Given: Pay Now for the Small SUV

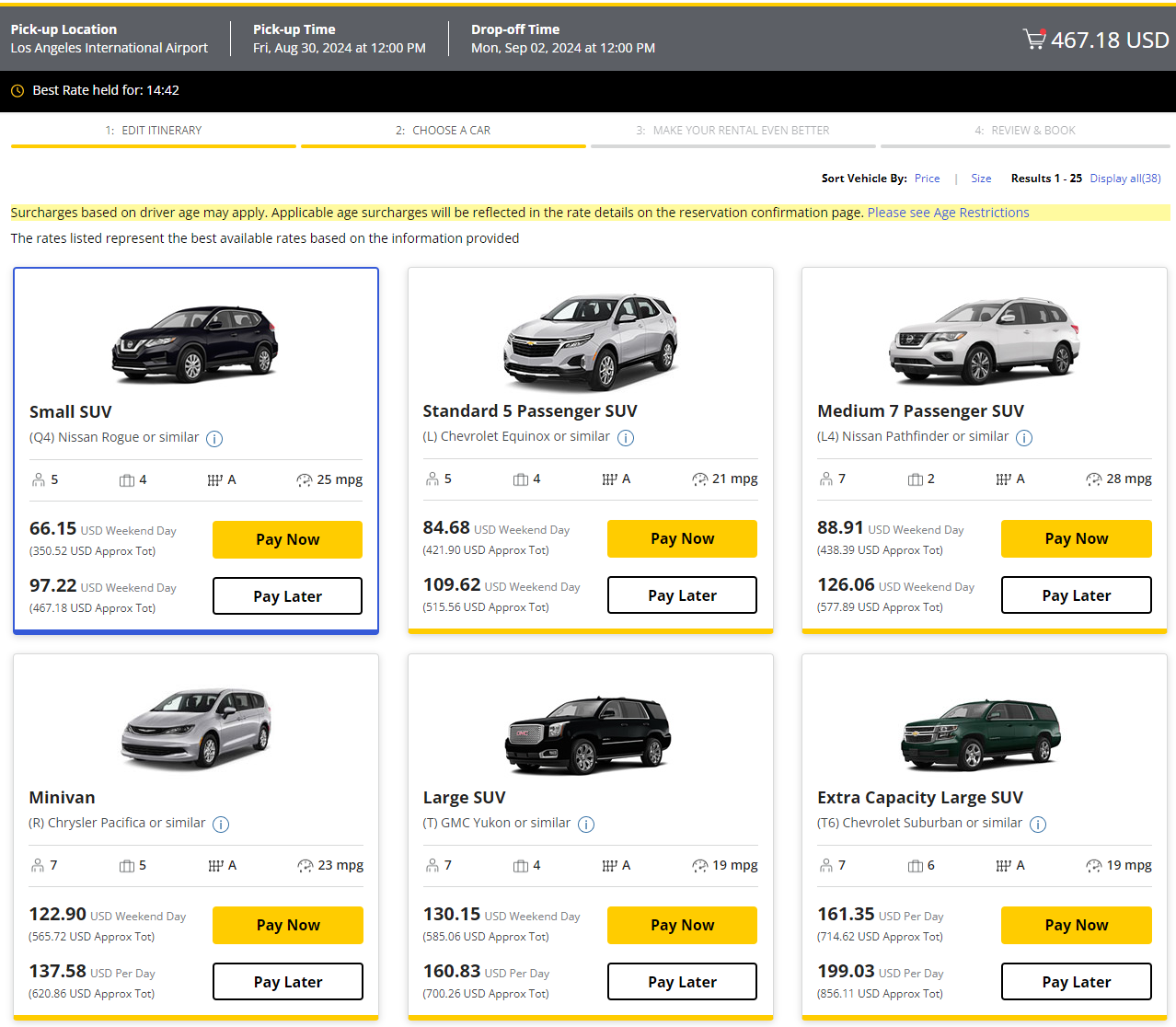Looking at the screenshot, I should 287,540.
